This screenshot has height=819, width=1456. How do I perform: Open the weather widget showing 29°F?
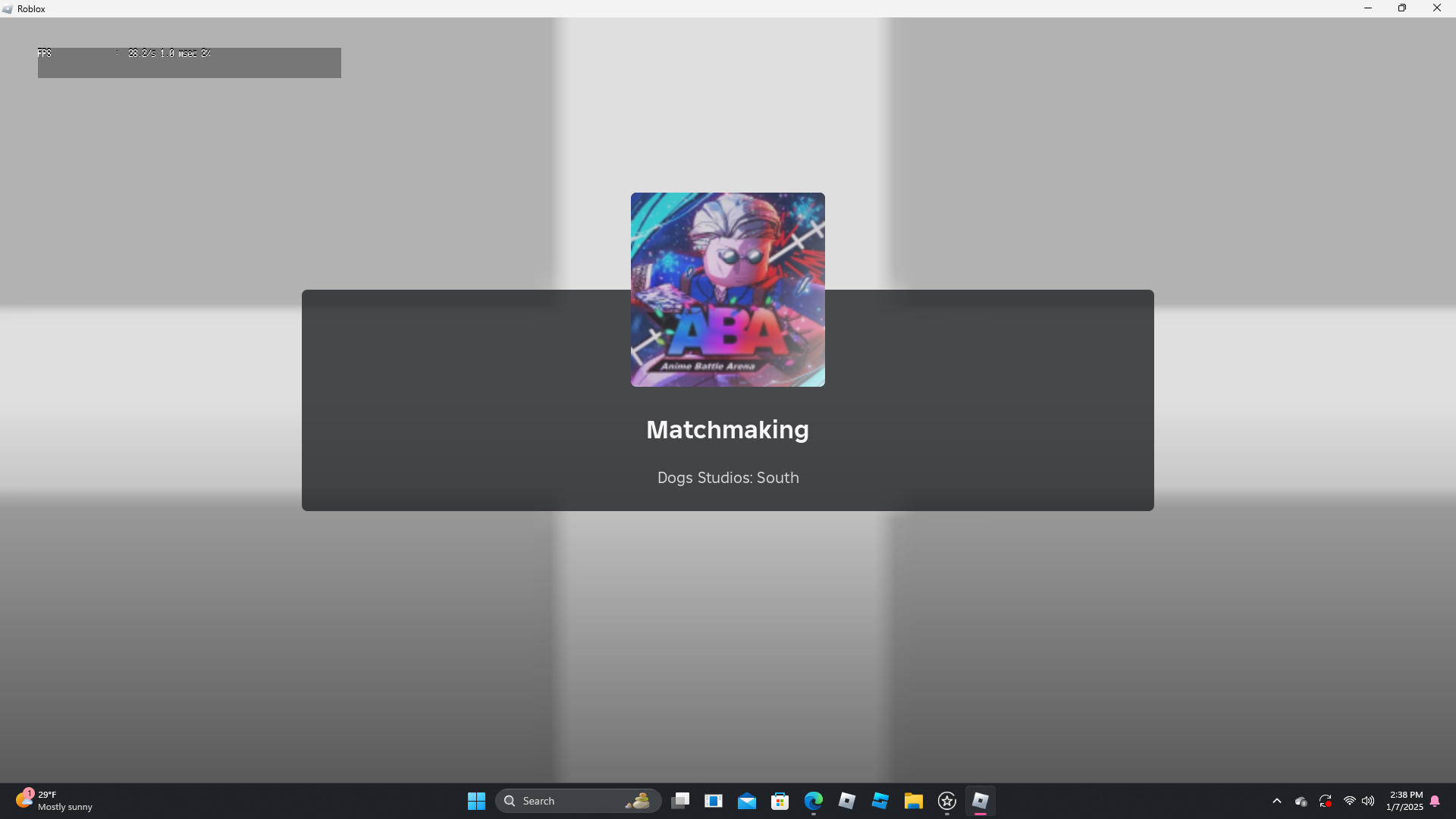tap(53, 801)
